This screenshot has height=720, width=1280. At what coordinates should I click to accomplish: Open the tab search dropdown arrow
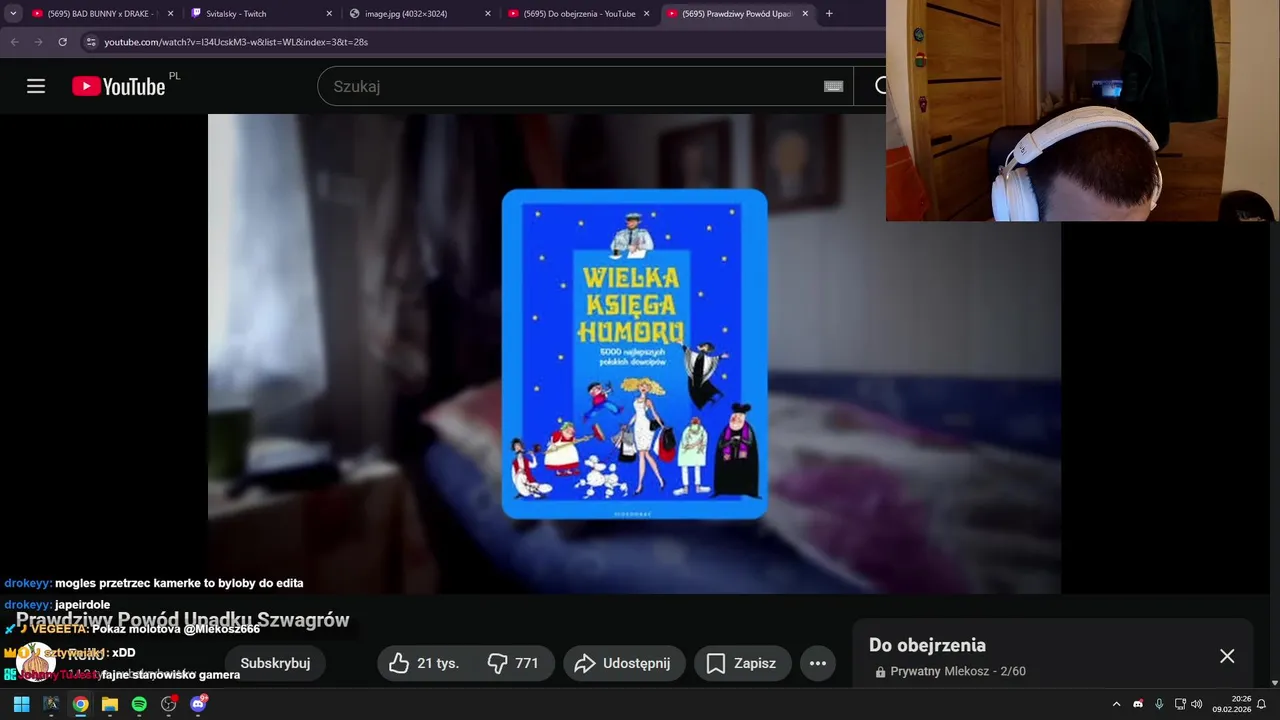(x=13, y=14)
